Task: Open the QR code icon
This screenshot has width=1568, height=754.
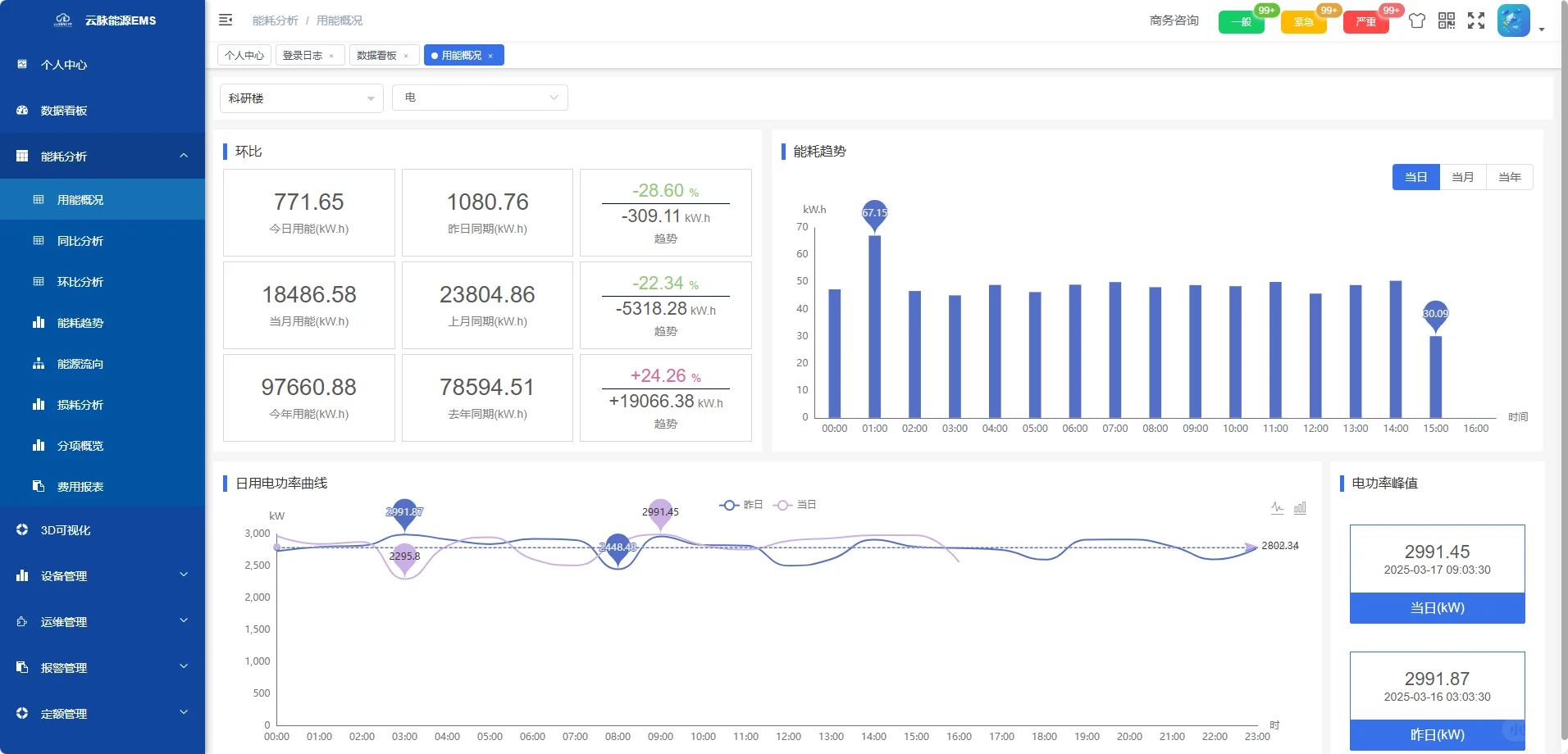Action: click(1447, 20)
